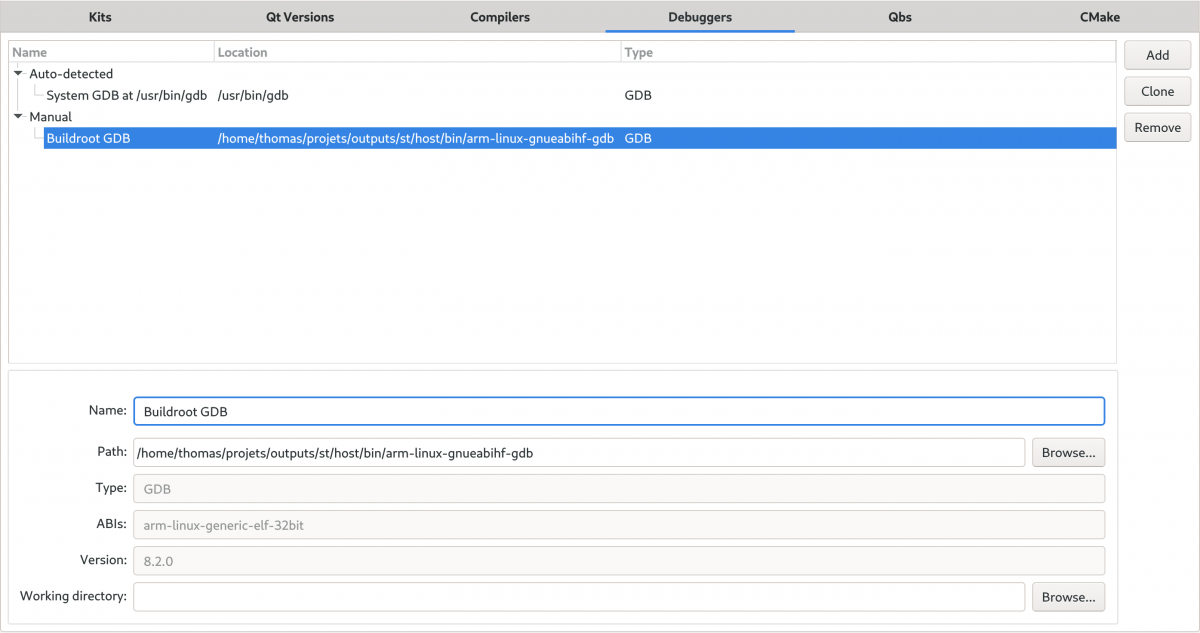Click the ABIs field arm-linux-generic-elf-32bit

pos(619,524)
